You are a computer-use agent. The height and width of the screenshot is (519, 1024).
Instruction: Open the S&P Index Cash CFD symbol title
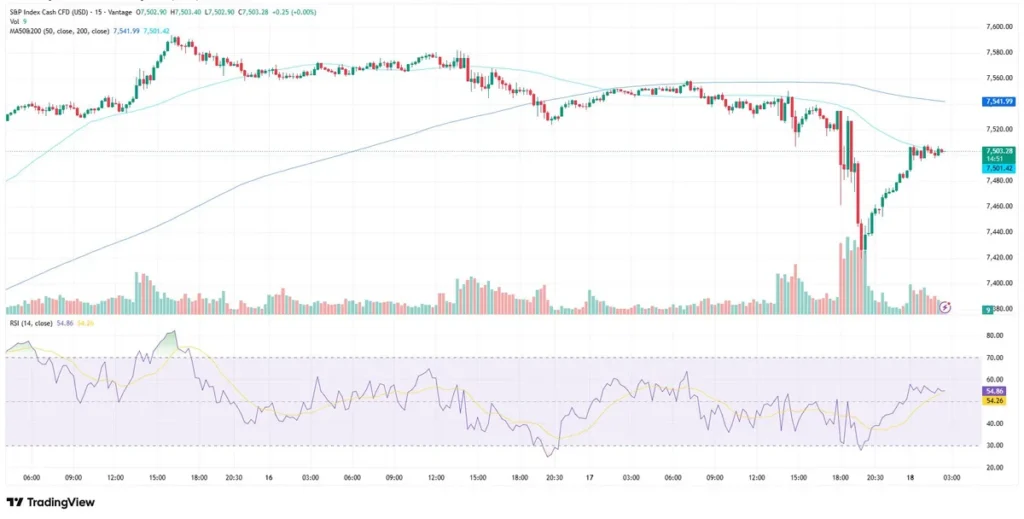click(71, 12)
